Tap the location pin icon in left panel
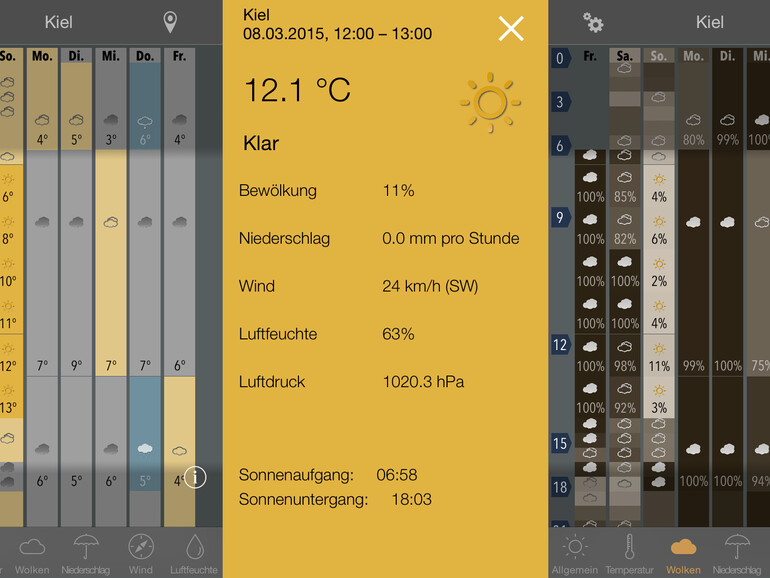Image resolution: width=770 pixels, height=578 pixels. point(170,23)
